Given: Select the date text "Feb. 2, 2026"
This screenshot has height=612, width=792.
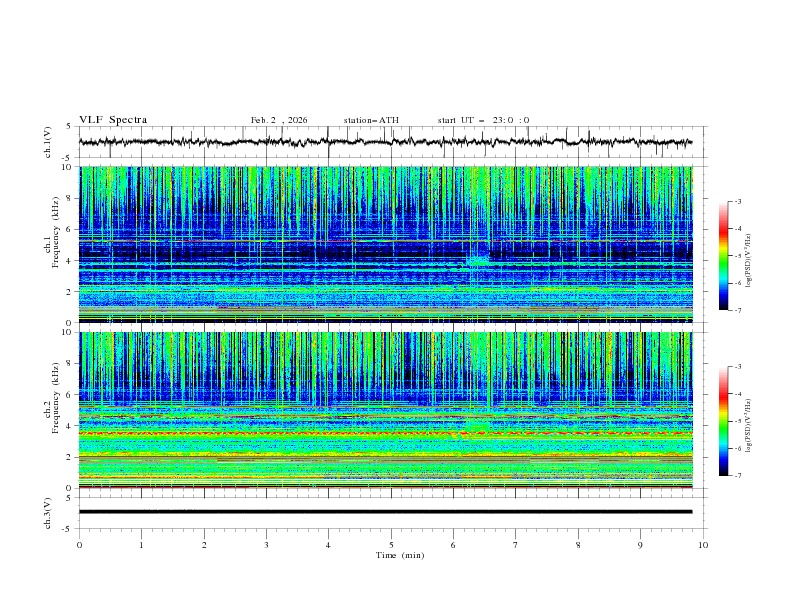Looking at the screenshot, I should click(x=279, y=120).
